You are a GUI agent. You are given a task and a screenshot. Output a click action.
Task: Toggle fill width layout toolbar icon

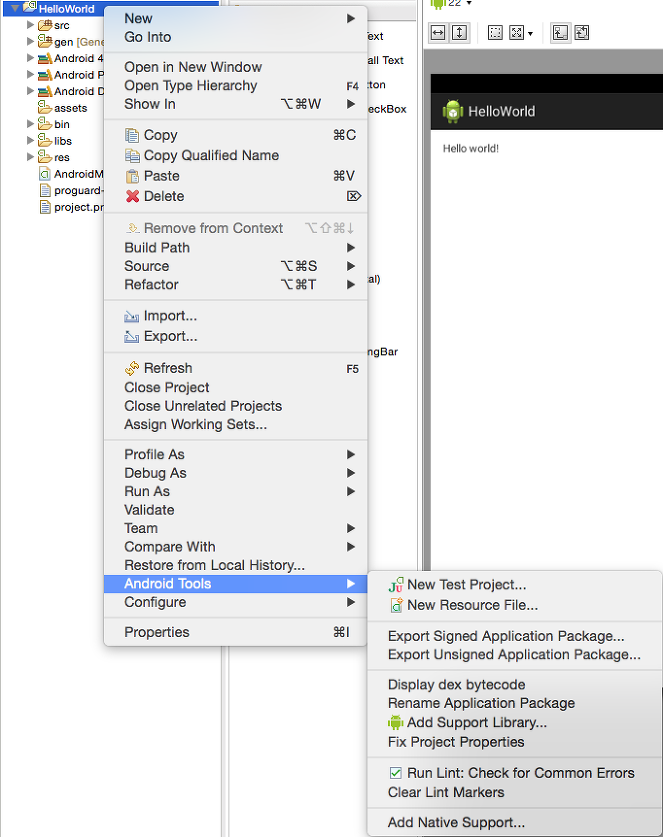pos(438,33)
